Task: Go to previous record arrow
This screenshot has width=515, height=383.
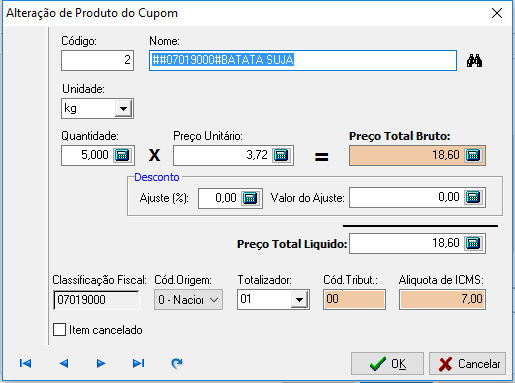Action: [x=64, y=363]
